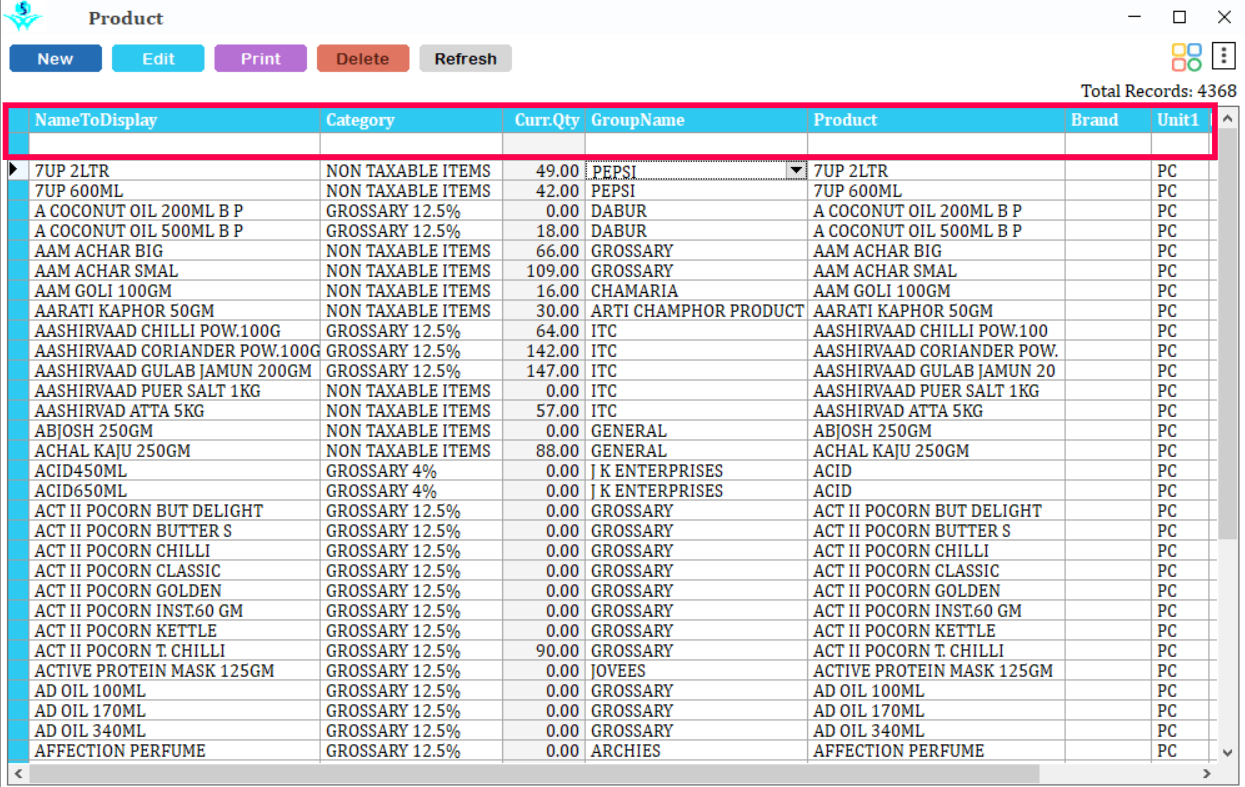Viewport: 1245px width, 787px height.
Task: Click the Refresh button
Action: (465, 58)
